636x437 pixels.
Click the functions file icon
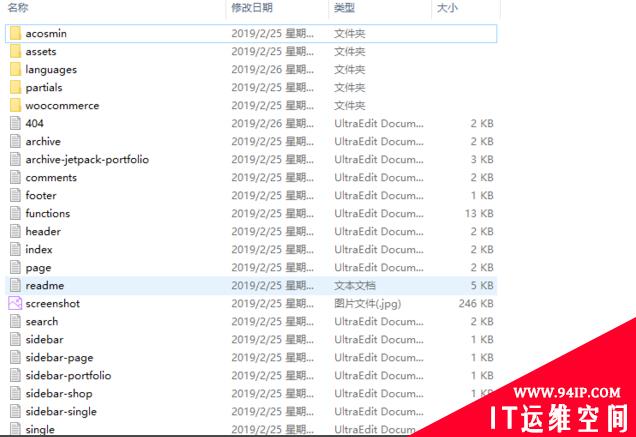(x=15, y=213)
